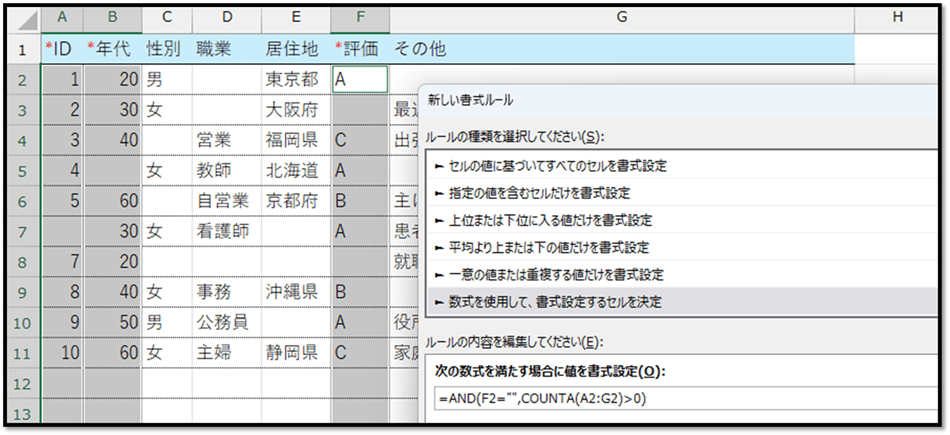Viewport: 950px width, 435px height.
Task: Select column F header
Action: pos(359,18)
